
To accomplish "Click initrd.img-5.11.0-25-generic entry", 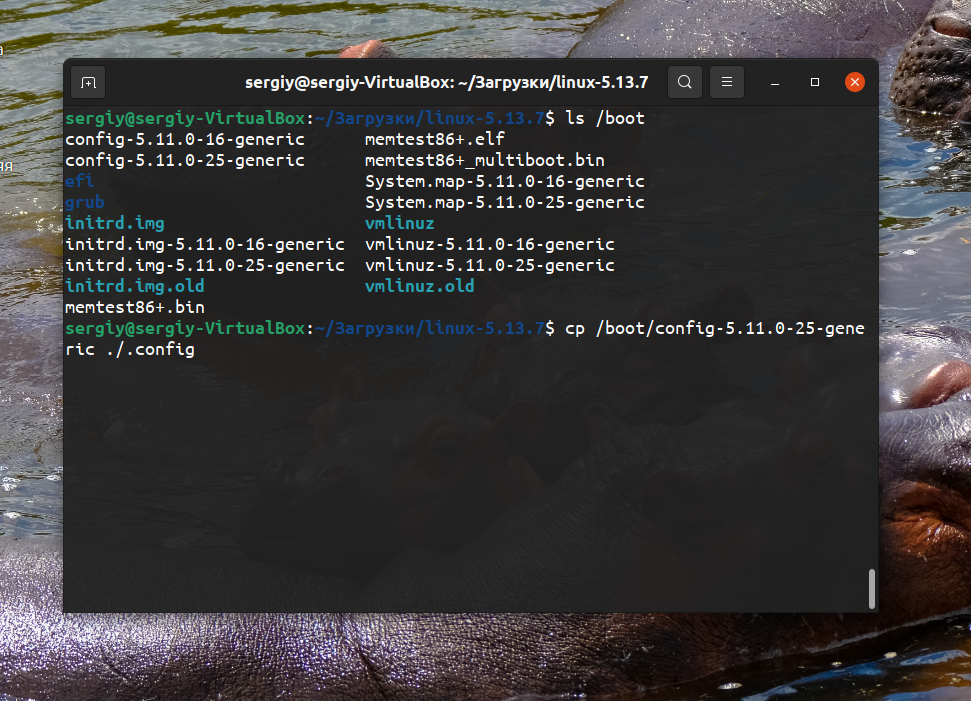I will 204,265.
